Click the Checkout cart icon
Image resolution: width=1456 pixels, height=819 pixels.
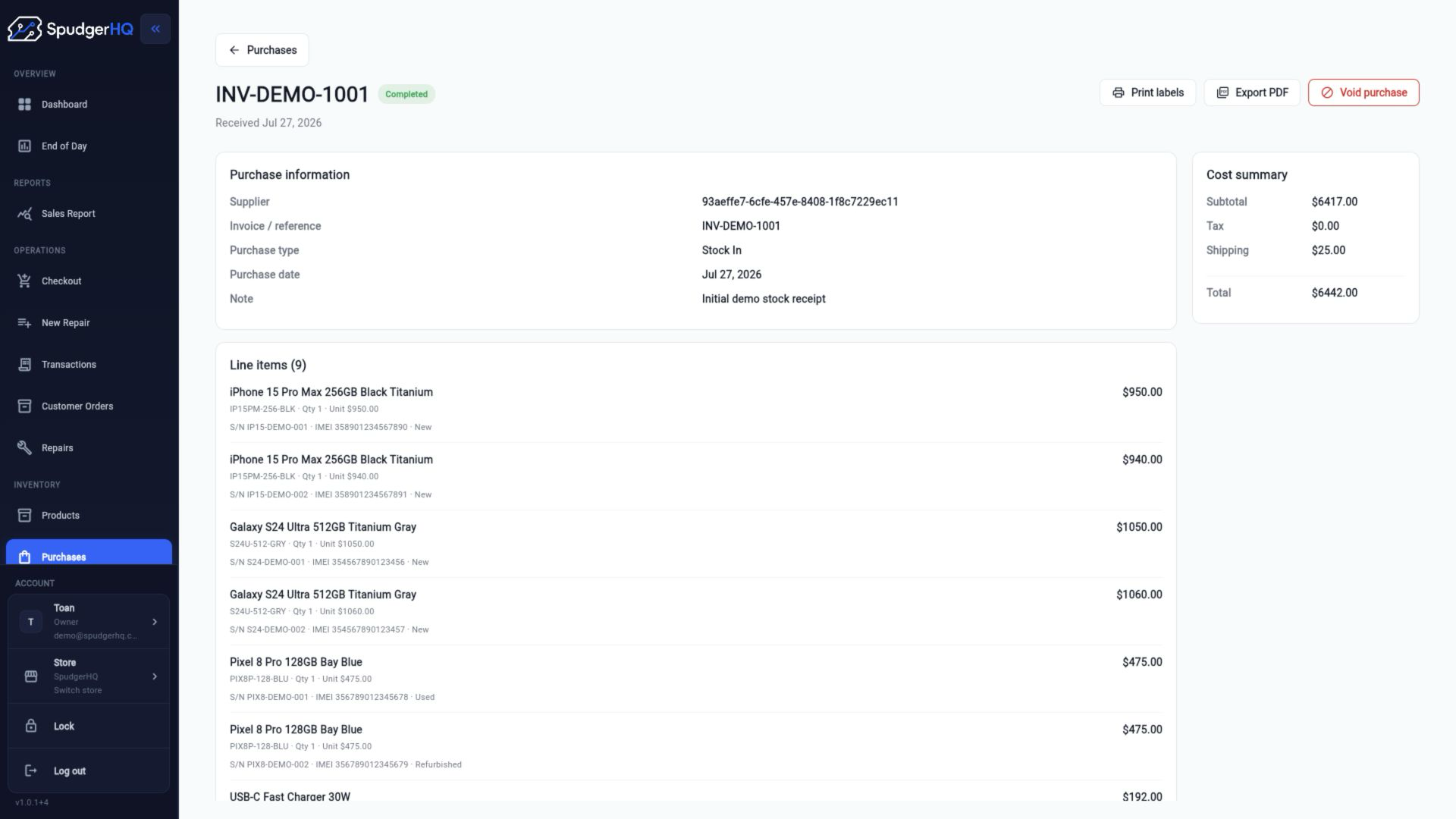click(x=24, y=281)
